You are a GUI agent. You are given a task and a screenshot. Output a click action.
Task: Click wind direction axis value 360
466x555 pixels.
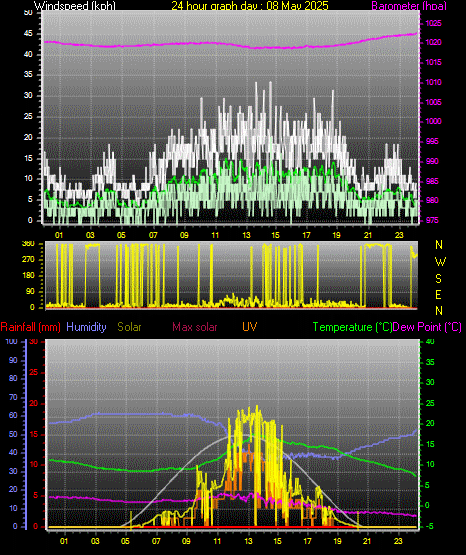pyautogui.click(x=28, y=244)
